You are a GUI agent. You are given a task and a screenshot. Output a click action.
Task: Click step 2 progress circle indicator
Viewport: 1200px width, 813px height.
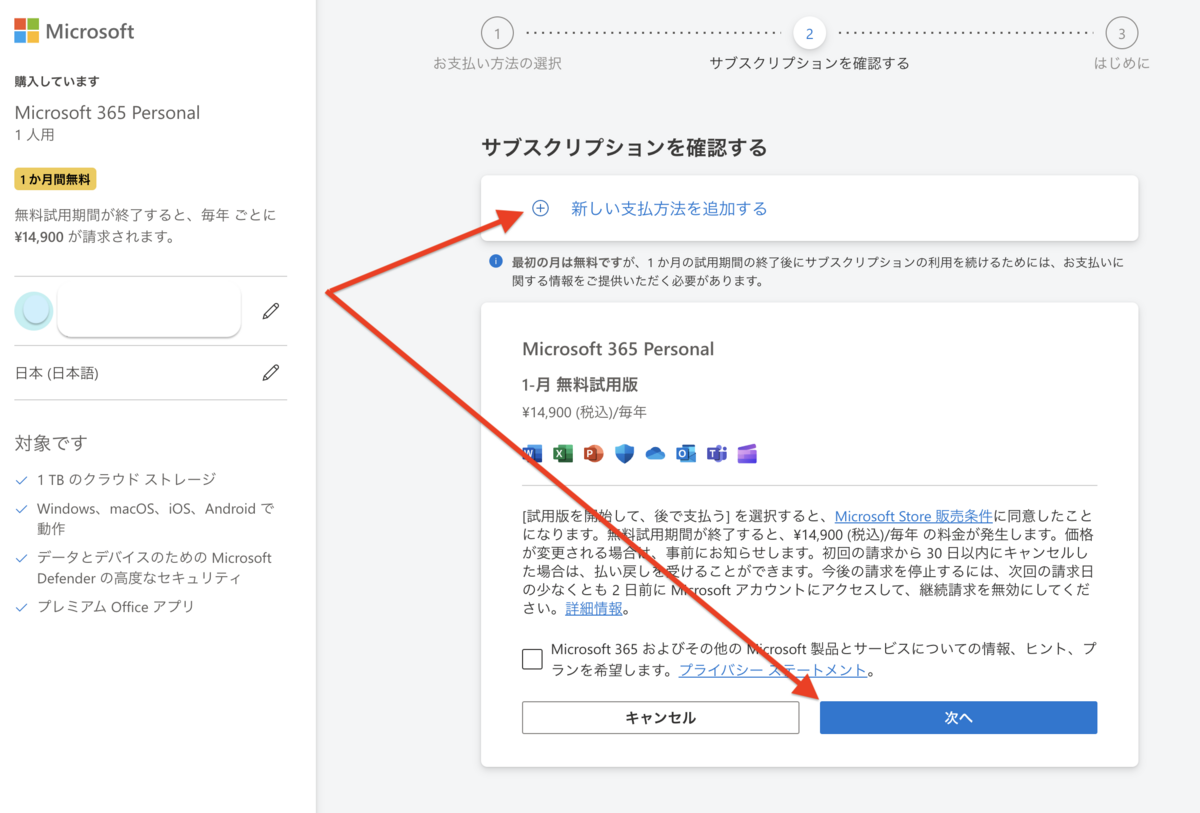coord(810,33)
